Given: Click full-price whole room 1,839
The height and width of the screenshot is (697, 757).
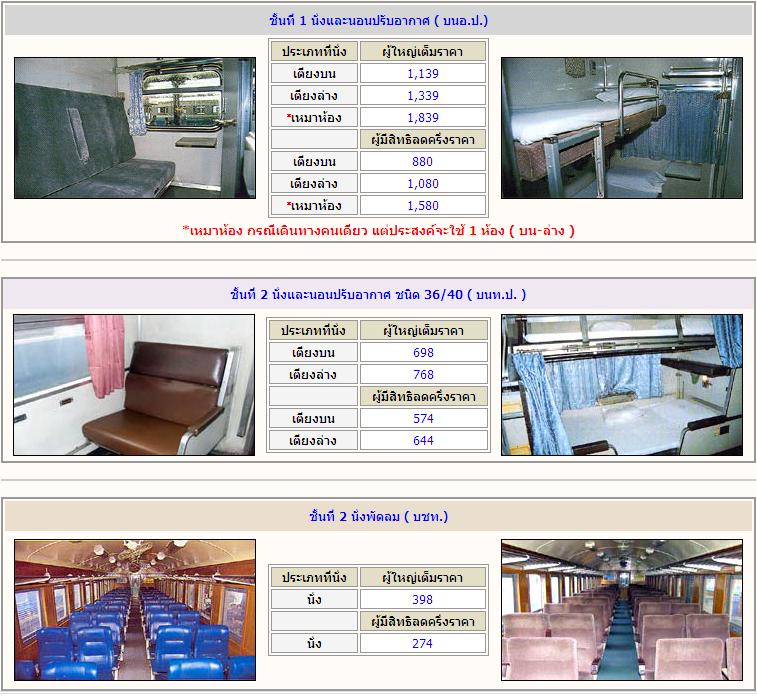Looking at the screenshot, I should 423,117.
